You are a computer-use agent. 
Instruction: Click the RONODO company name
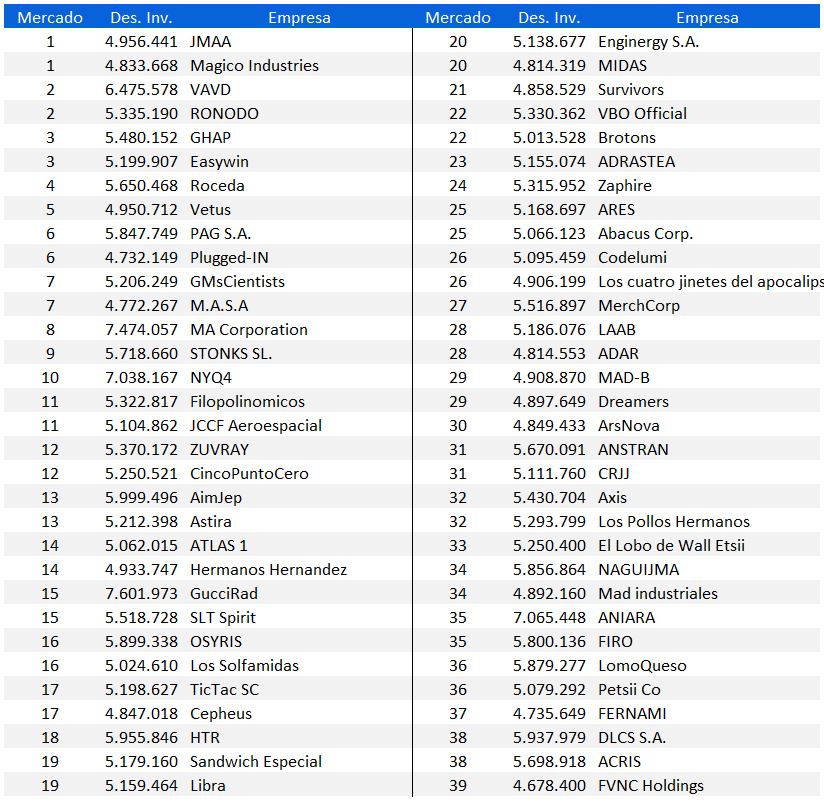pyautogui.click(x=224, y=114)
